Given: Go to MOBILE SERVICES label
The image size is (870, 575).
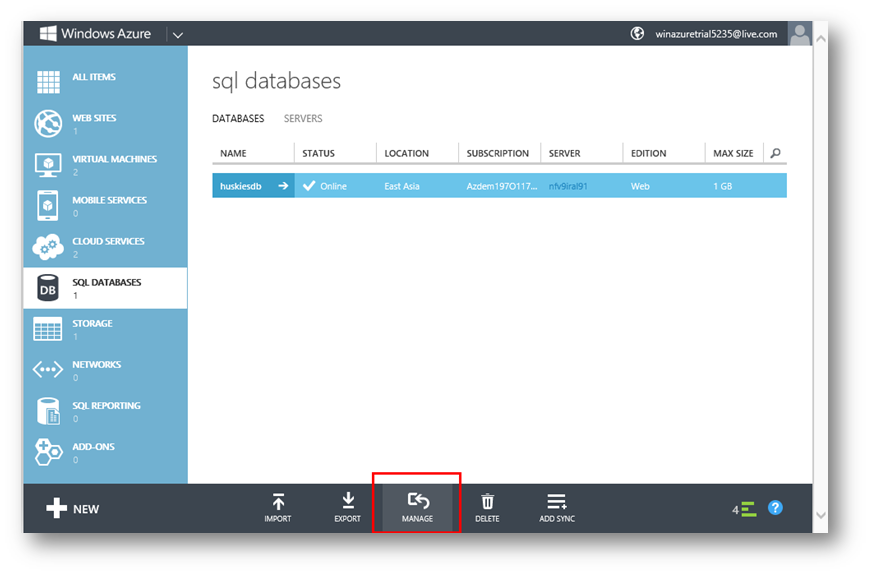Looking at the screenshot, I should click(x=109, y=200).
